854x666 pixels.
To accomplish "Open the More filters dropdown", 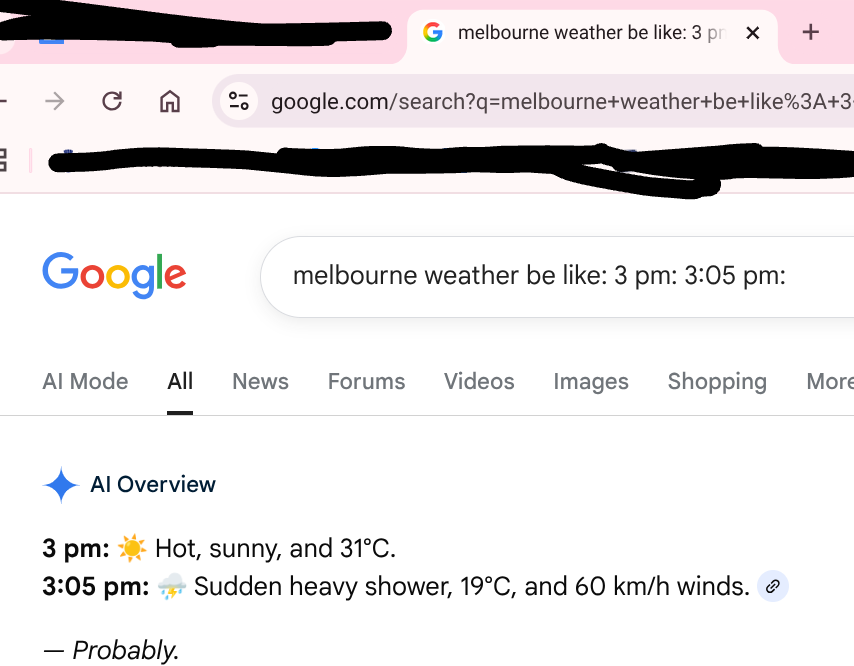I will click(x=829, y=381).
